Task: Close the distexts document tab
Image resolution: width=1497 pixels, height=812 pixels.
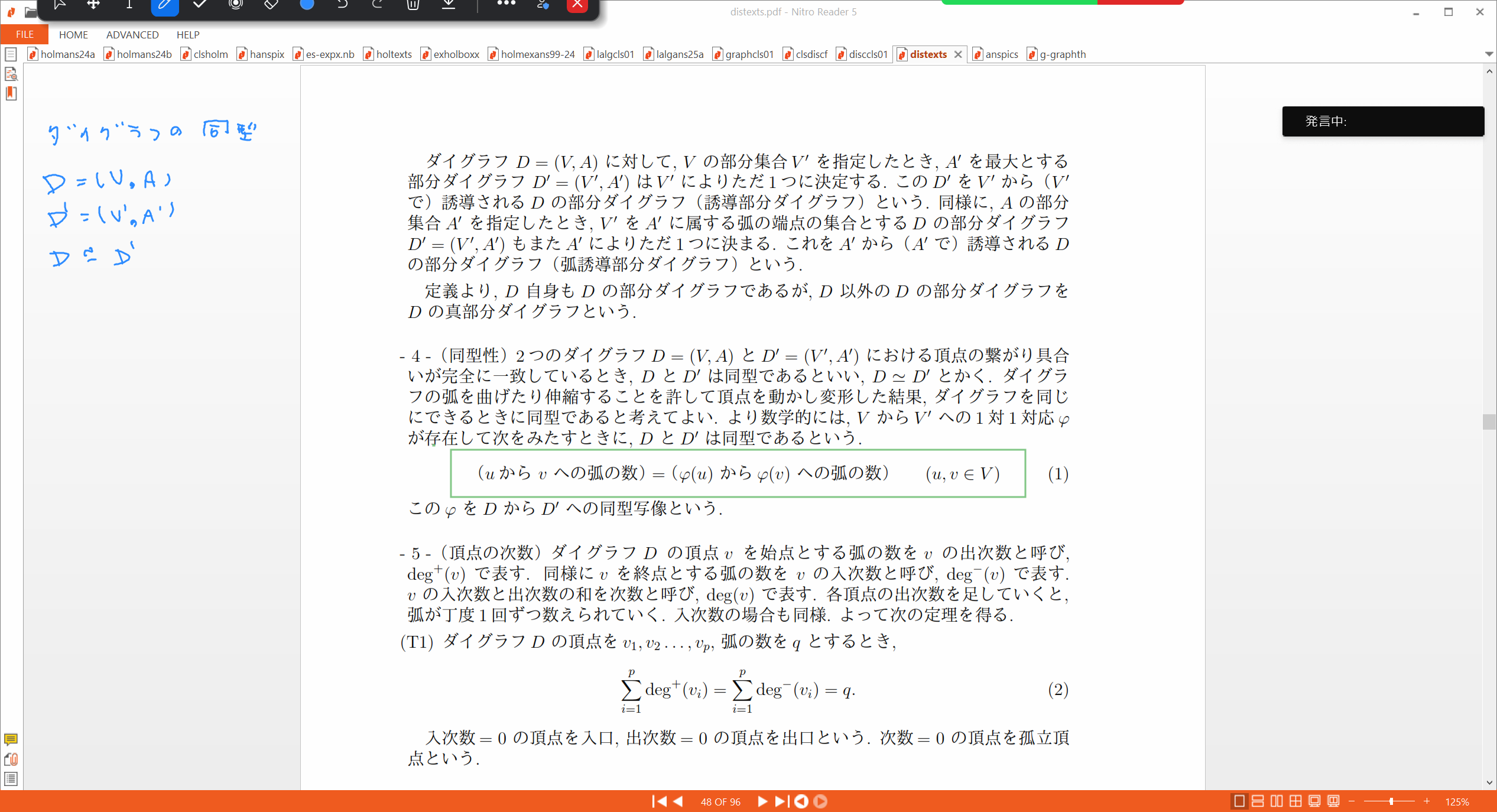Action: point(958,54)
